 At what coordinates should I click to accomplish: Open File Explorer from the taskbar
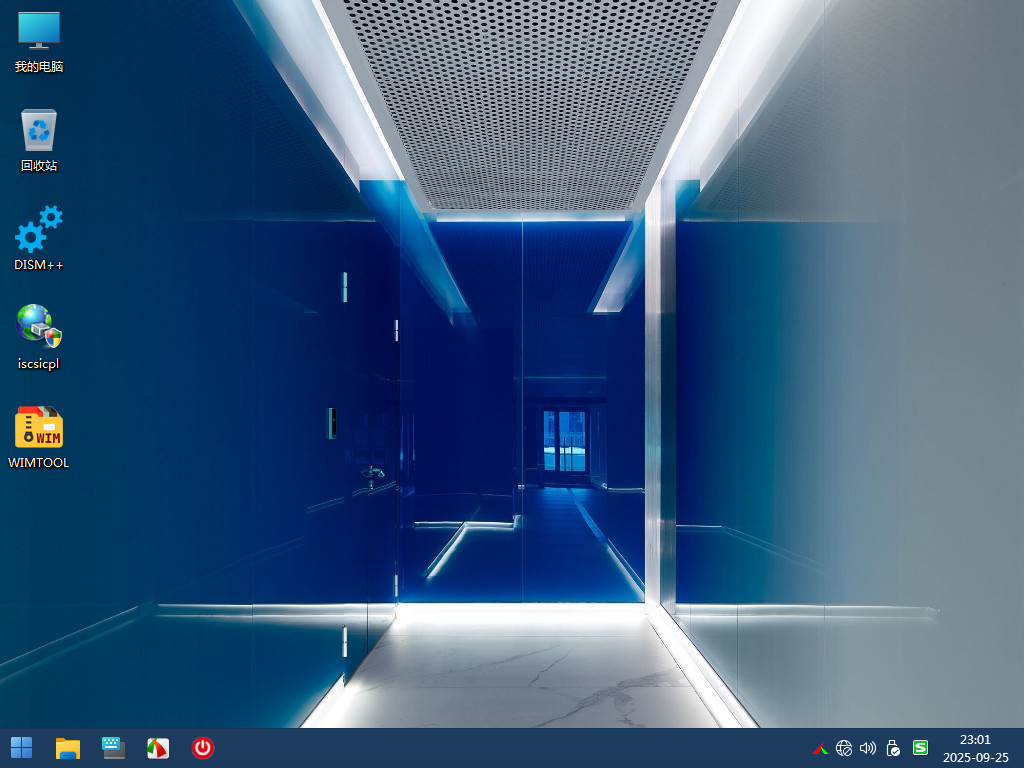[x=68, y=748]
